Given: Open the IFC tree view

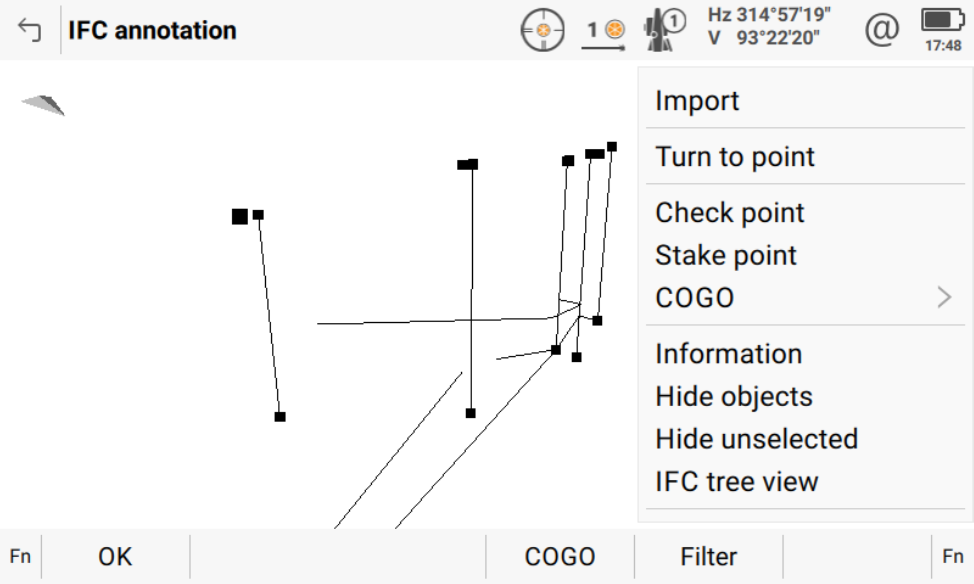Looking at the screenshot, I should coord(736,481).
